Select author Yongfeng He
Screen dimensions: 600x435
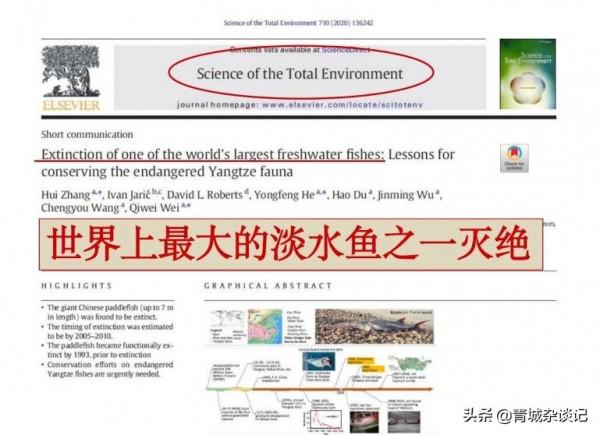pyautogui.click(x=284, y=195)
